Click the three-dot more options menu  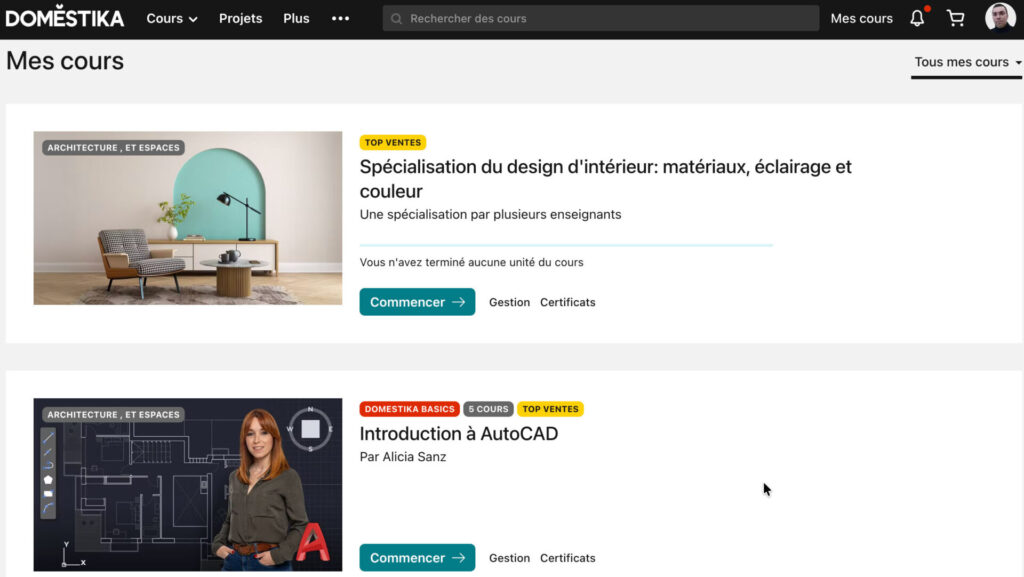[x=340, y=18]
